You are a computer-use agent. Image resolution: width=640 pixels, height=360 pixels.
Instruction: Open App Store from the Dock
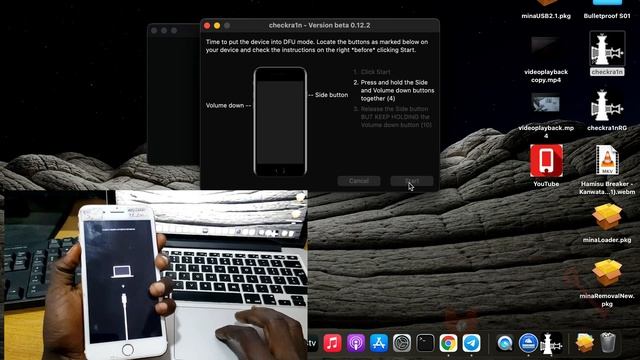coord(379,343)
